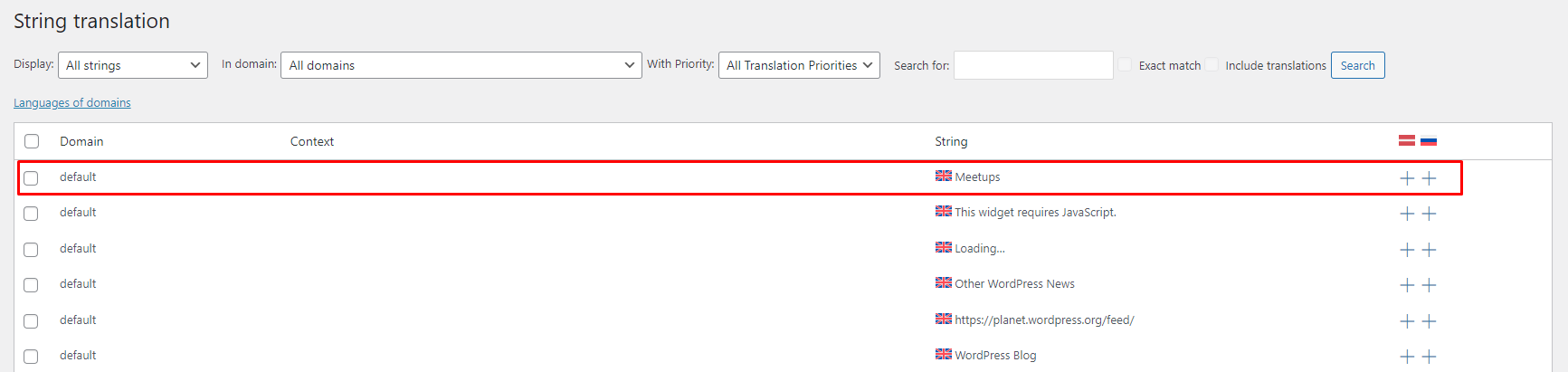Expand the "All domains" dropdown

click(x=461, y=65)
